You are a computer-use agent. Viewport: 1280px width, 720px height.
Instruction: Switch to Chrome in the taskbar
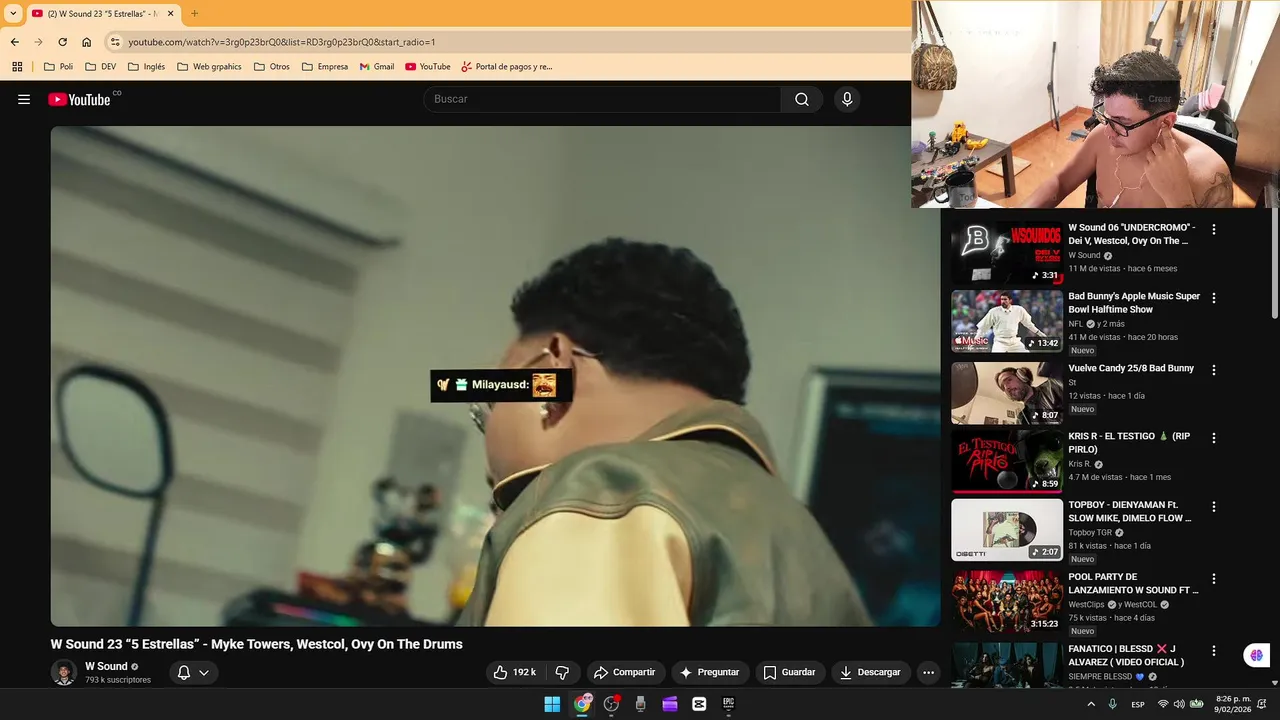(x=582, y=704)
